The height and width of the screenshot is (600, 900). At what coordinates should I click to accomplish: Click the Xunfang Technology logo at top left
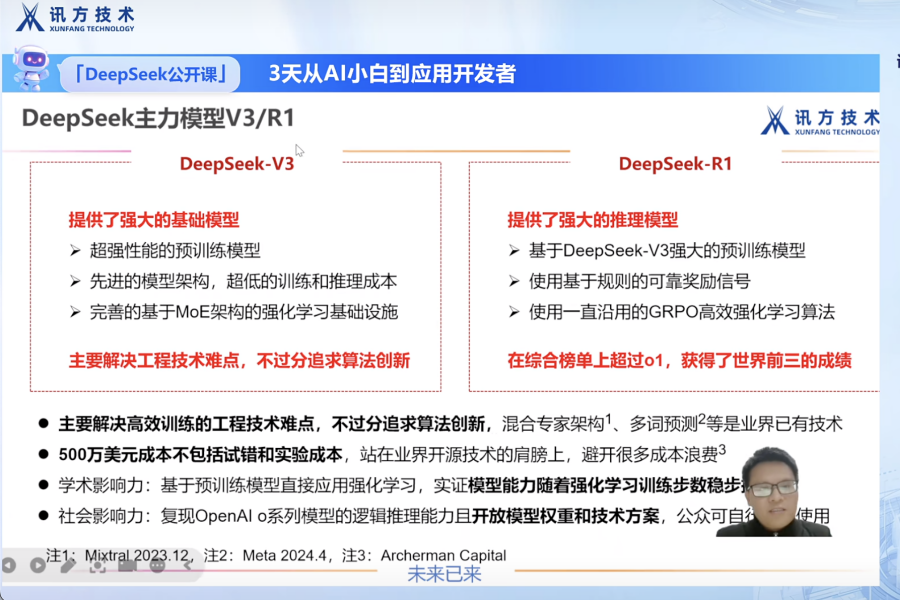[73, 18]
